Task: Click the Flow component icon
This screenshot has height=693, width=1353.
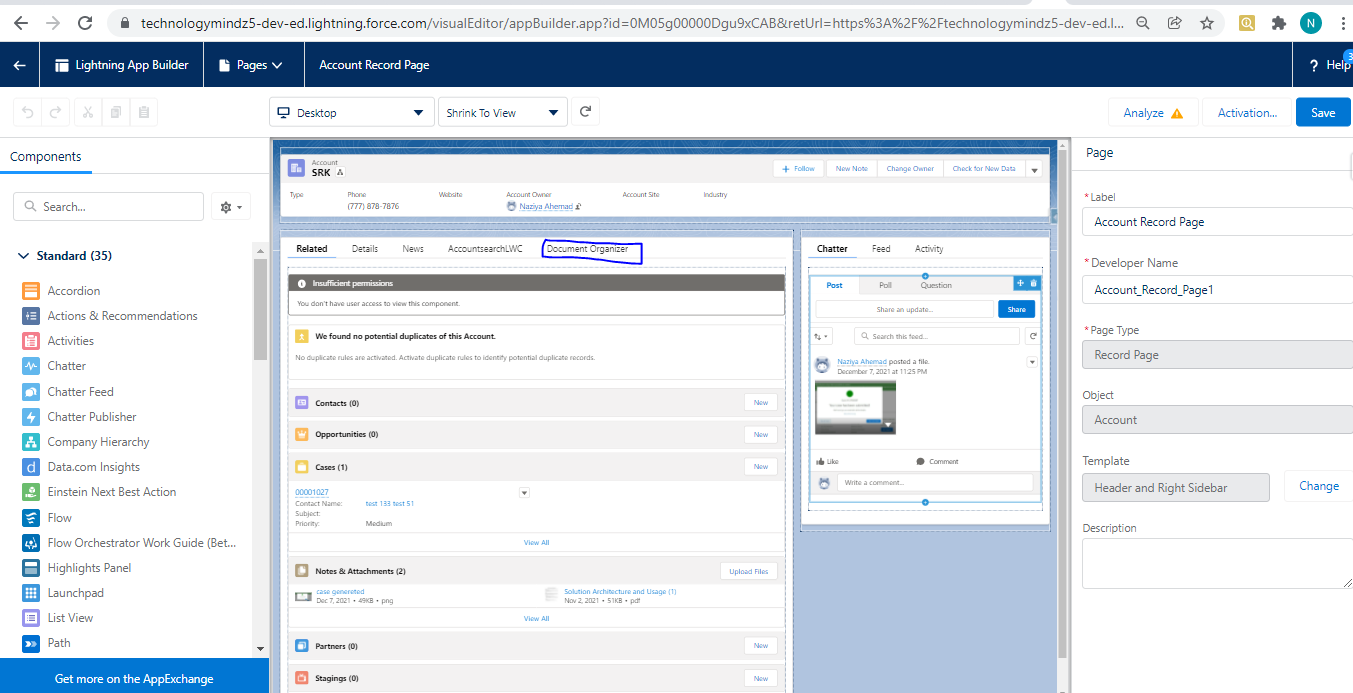Action: (x=30, y=518)
